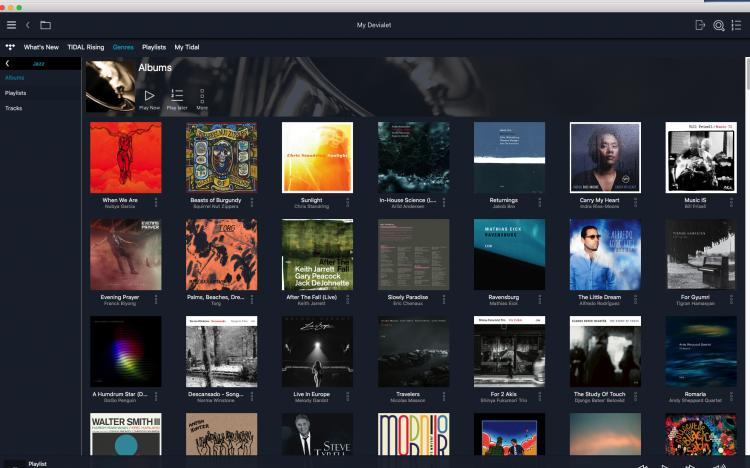Open the My Tidal tab
The height and width of the screenshot is (468, 750).
point(187,47)
